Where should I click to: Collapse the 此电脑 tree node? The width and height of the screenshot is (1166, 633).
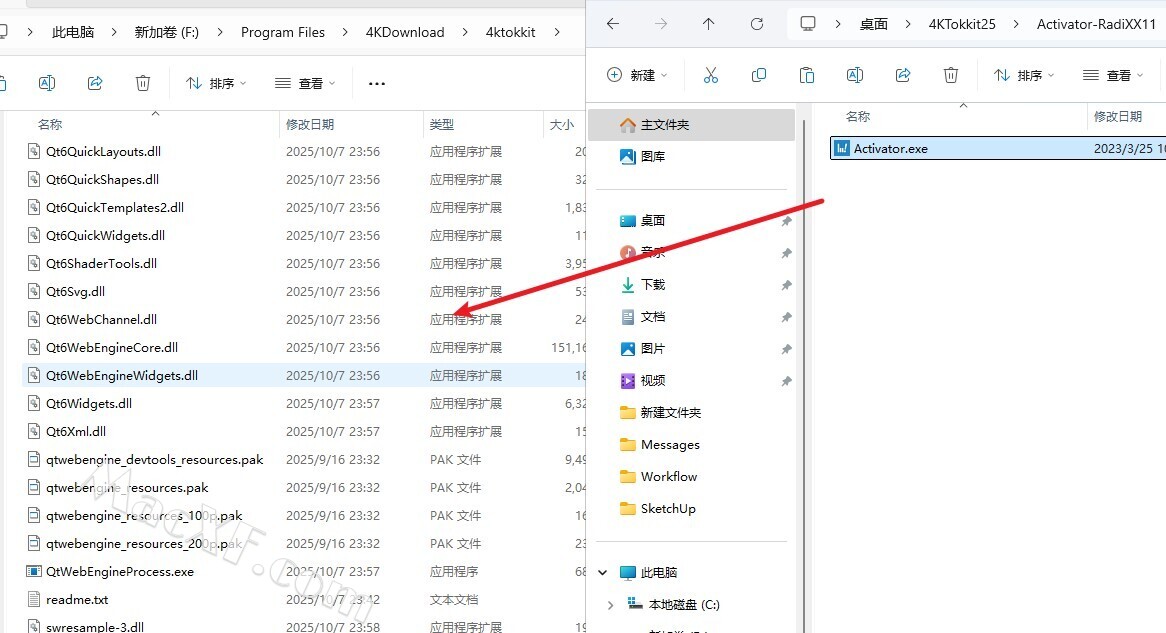pyautogui.click(x=603, y=573)
